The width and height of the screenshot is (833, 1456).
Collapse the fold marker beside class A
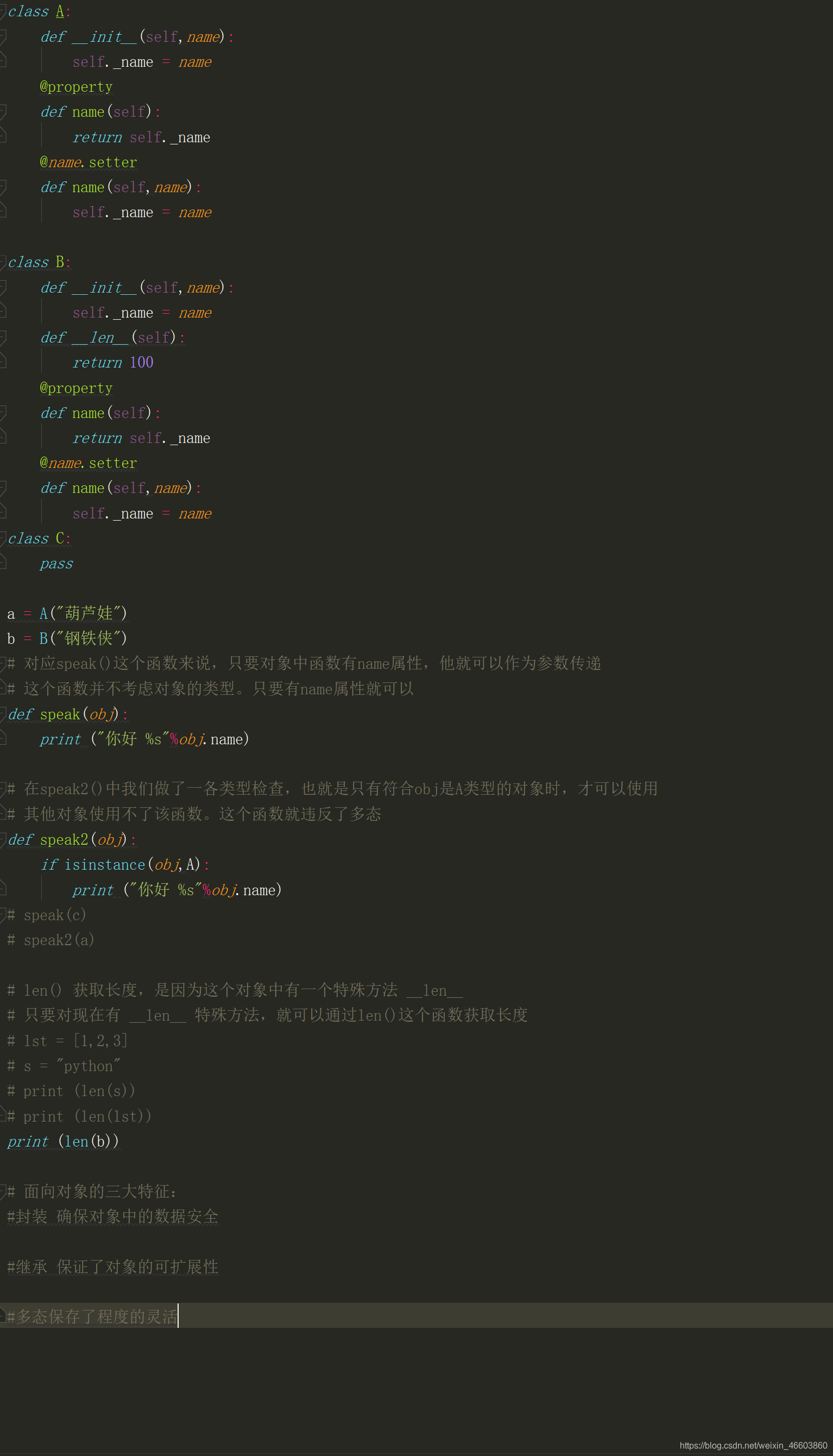tap(3, 11)
